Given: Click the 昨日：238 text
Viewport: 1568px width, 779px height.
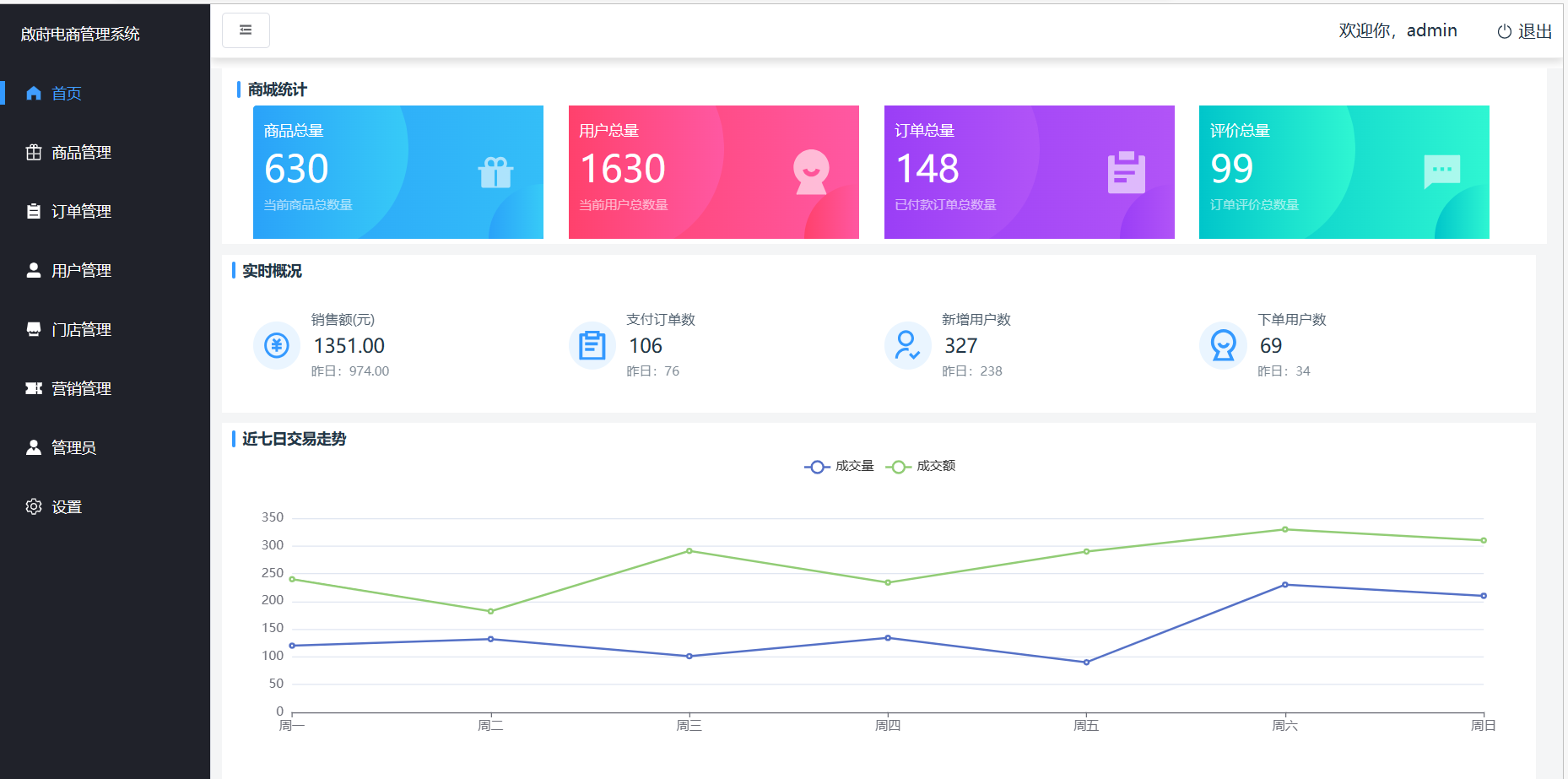Looking at the screenshot, I should (x=972, y=371).
